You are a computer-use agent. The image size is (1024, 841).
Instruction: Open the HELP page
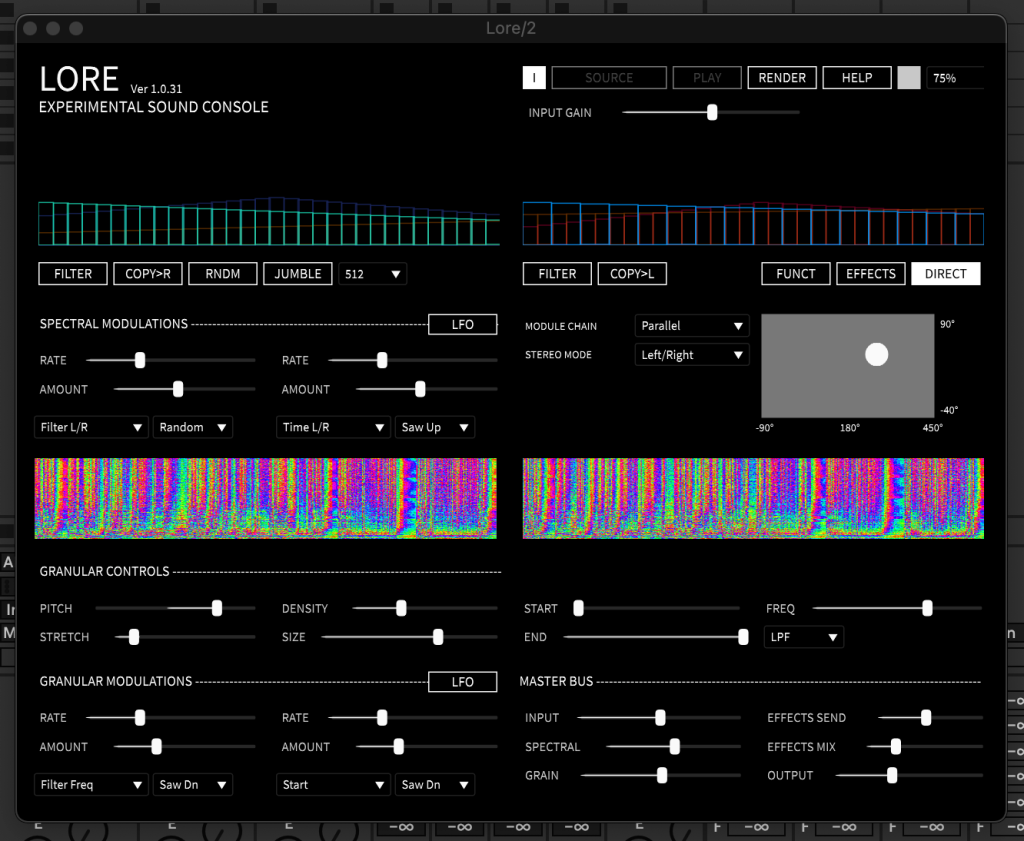856,78
